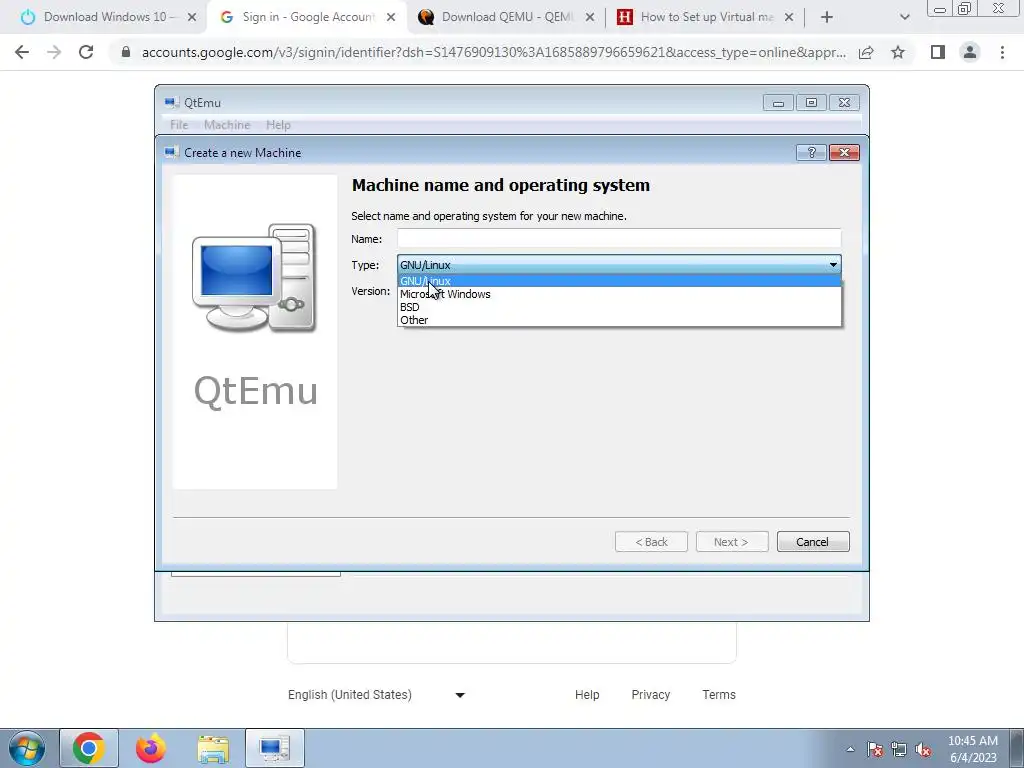Click the machine Name input field
The height and width of the screenshot is (768, 1024).
point(619,238)
